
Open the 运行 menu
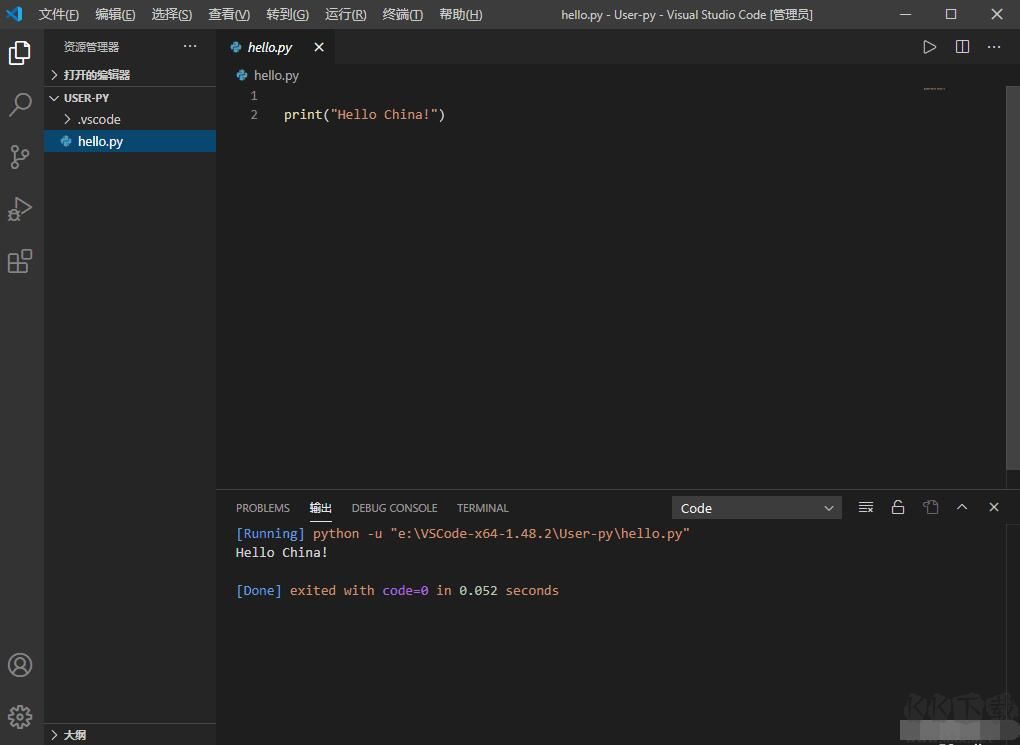pyautogui.click(x=345, y=14)
